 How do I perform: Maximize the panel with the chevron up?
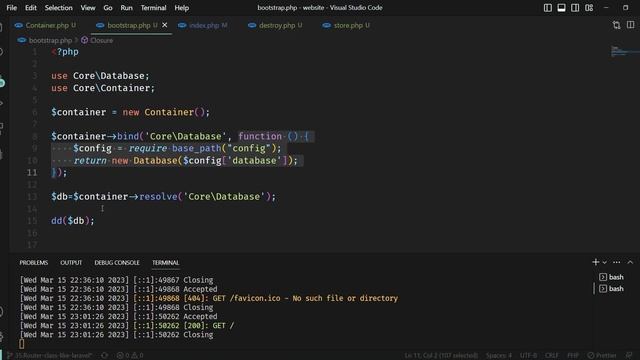[x=630, y=262]
